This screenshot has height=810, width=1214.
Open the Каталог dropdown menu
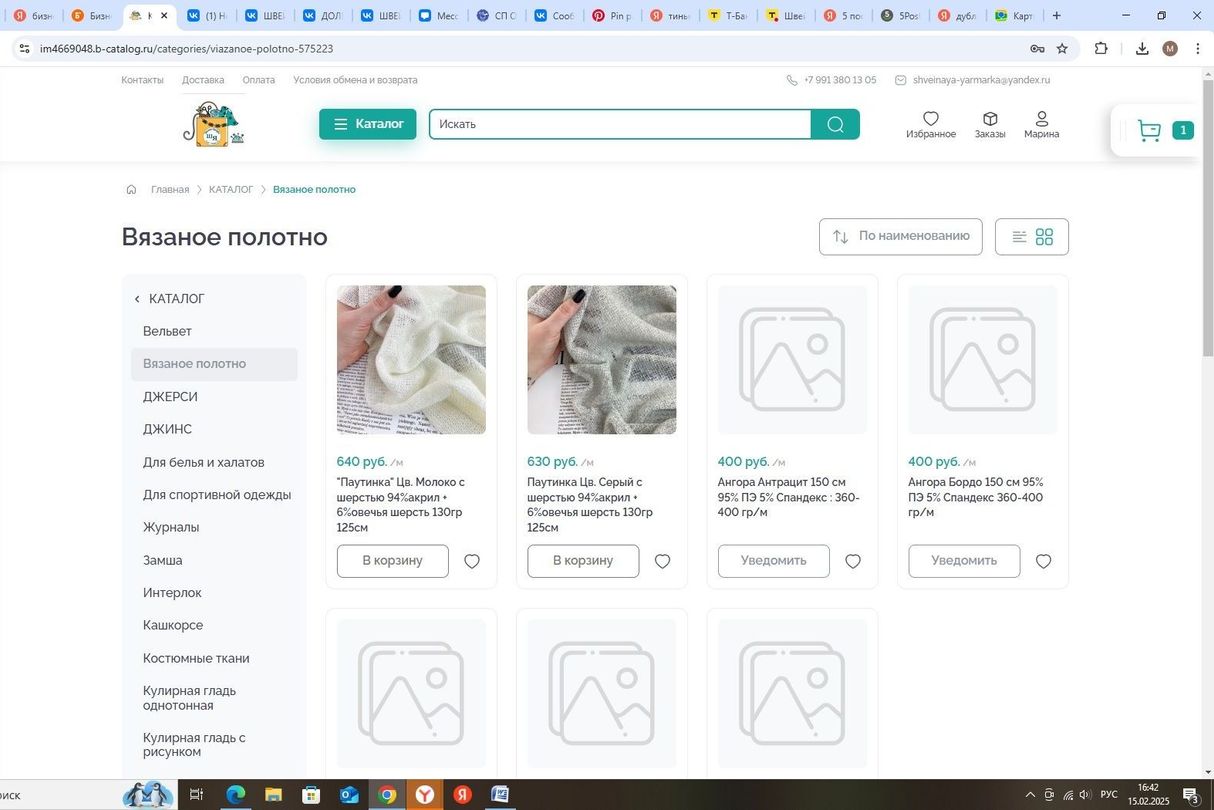(x=368, y=124)
